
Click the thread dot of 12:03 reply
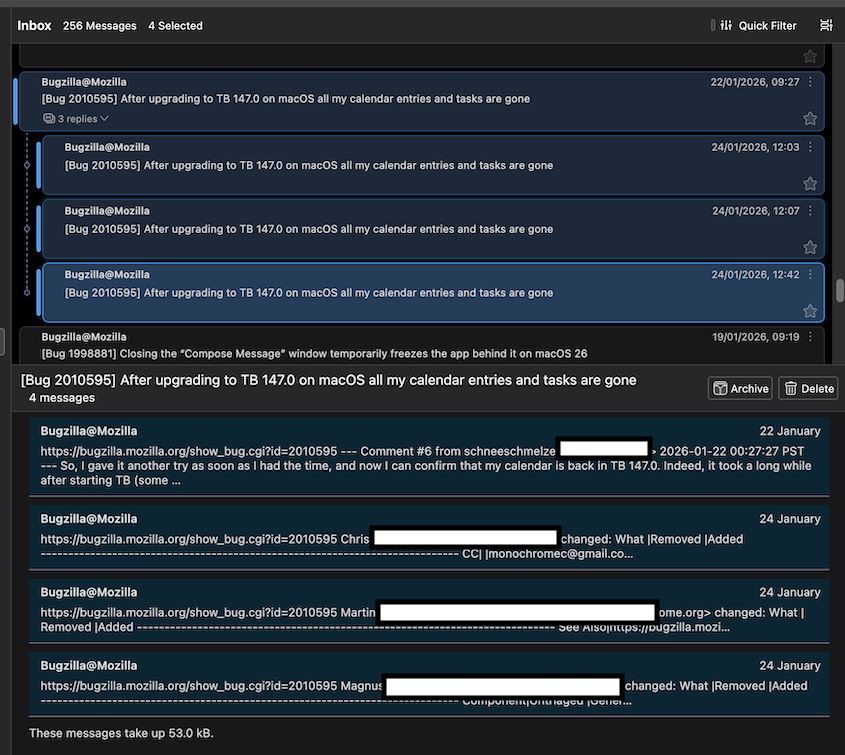click(27, 165)
